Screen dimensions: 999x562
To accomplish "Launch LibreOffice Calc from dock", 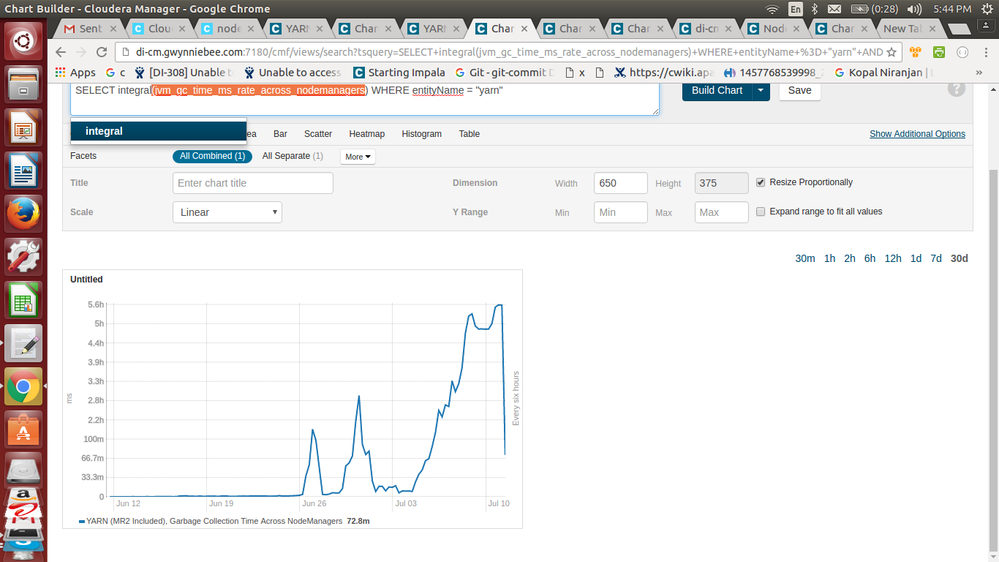I will tap(24, 300).
